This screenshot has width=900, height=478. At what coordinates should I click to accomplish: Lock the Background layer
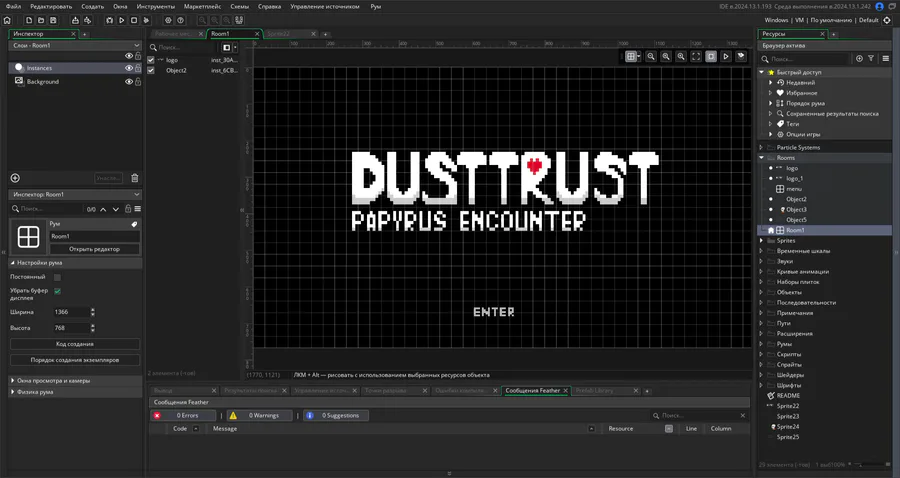138,81
